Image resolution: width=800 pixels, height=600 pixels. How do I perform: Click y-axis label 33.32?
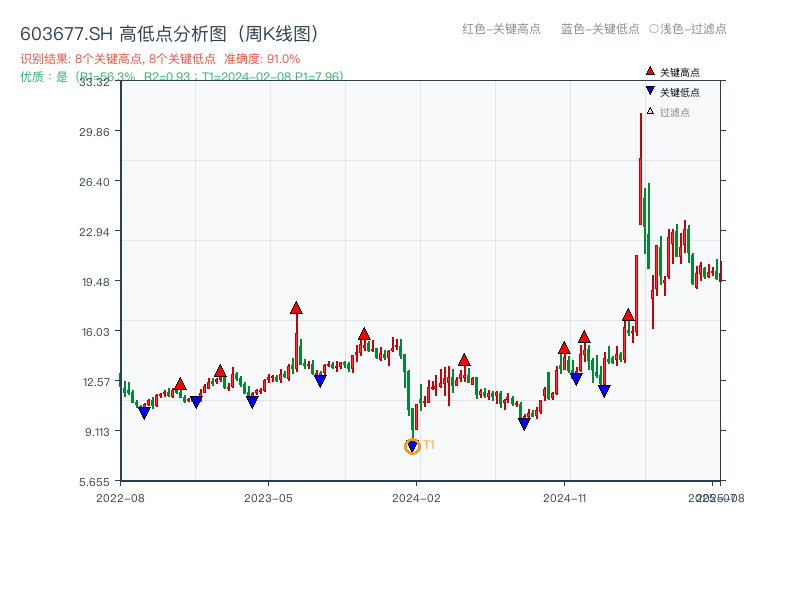click(94, 82)
